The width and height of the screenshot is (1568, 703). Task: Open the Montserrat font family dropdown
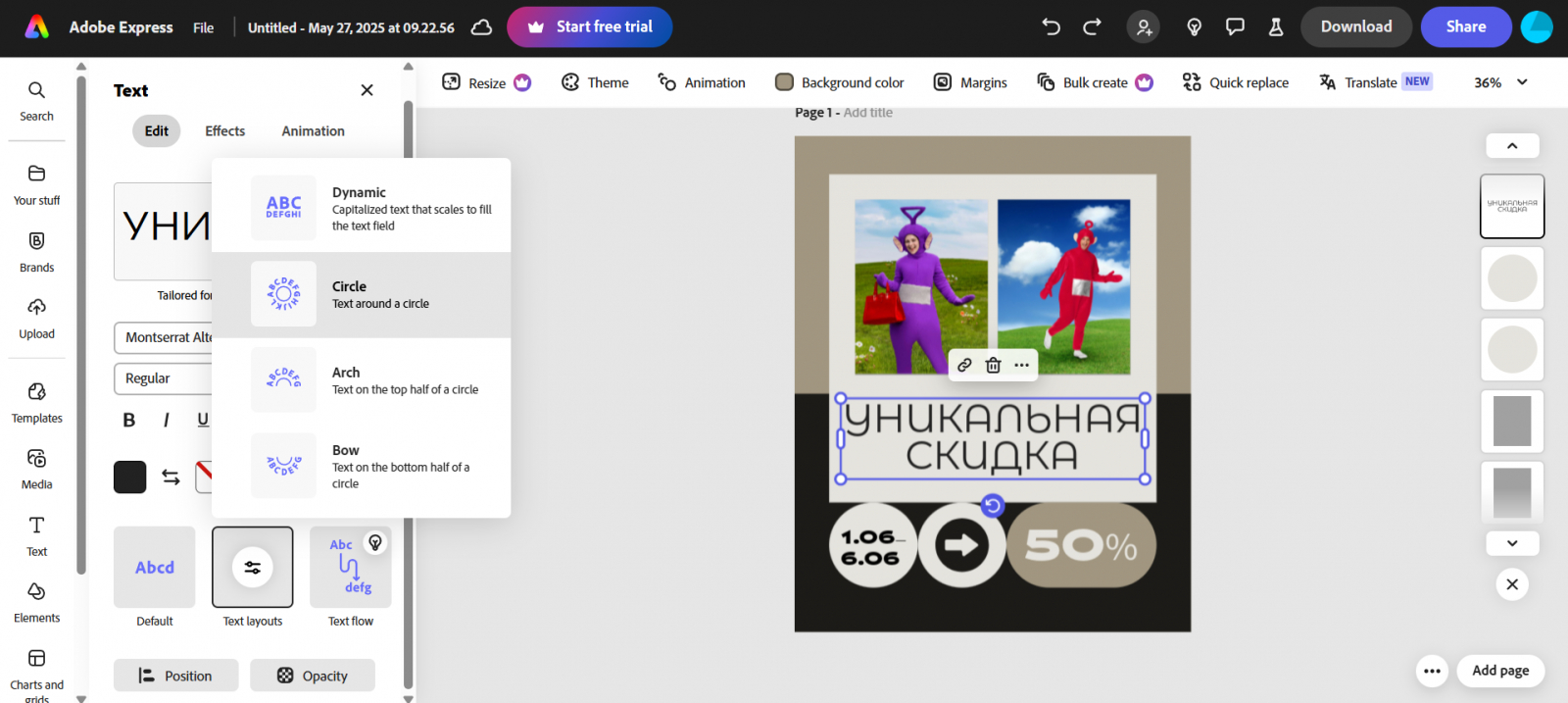[164, 337]
